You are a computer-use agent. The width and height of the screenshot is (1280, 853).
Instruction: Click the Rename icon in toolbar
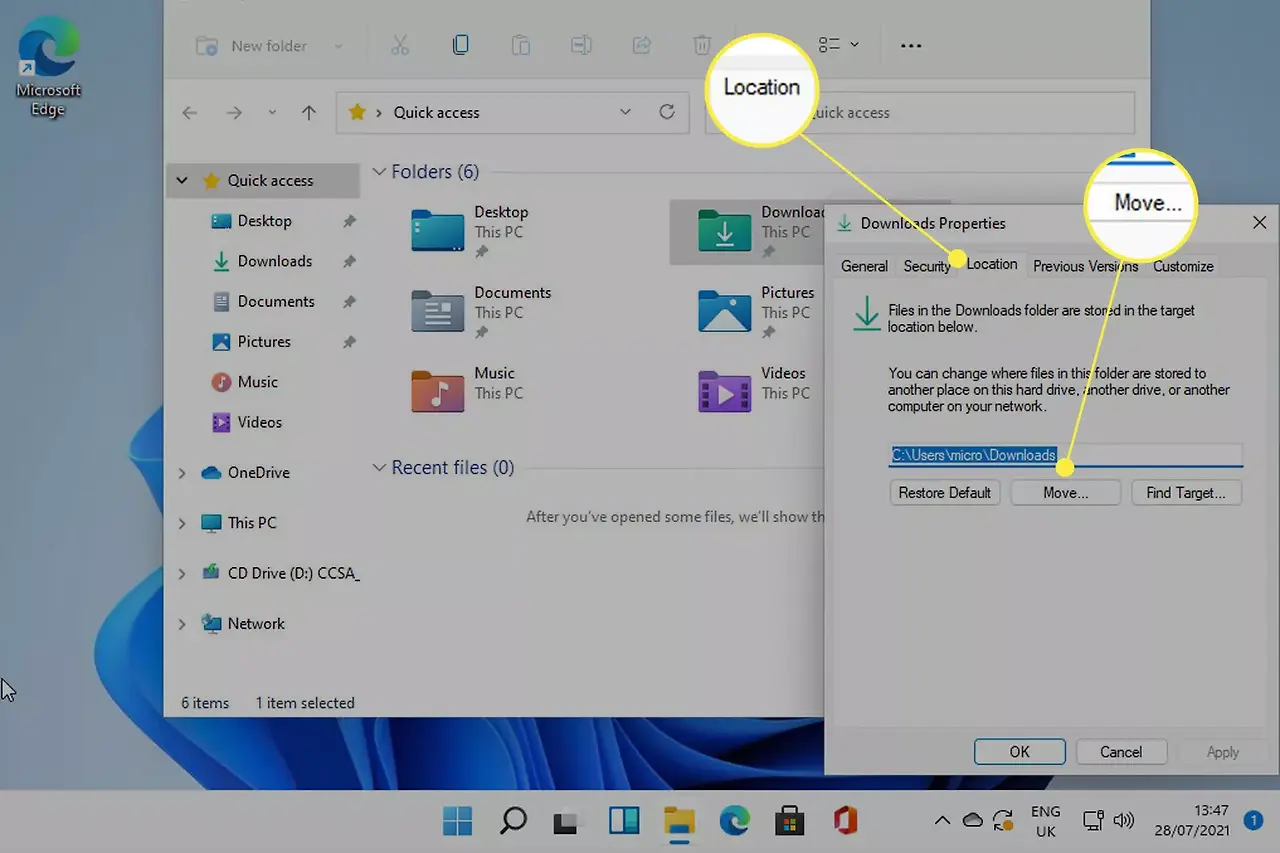[x=581, y=45]
